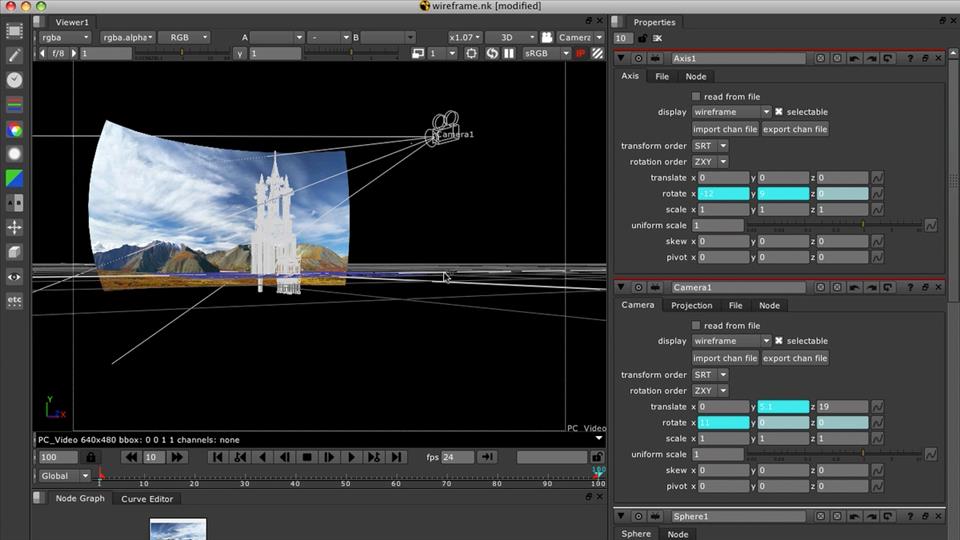This screenshot has width=960, height=540.
Task: Open the x1.07 zoom dropdown
Action: (465, 37)
